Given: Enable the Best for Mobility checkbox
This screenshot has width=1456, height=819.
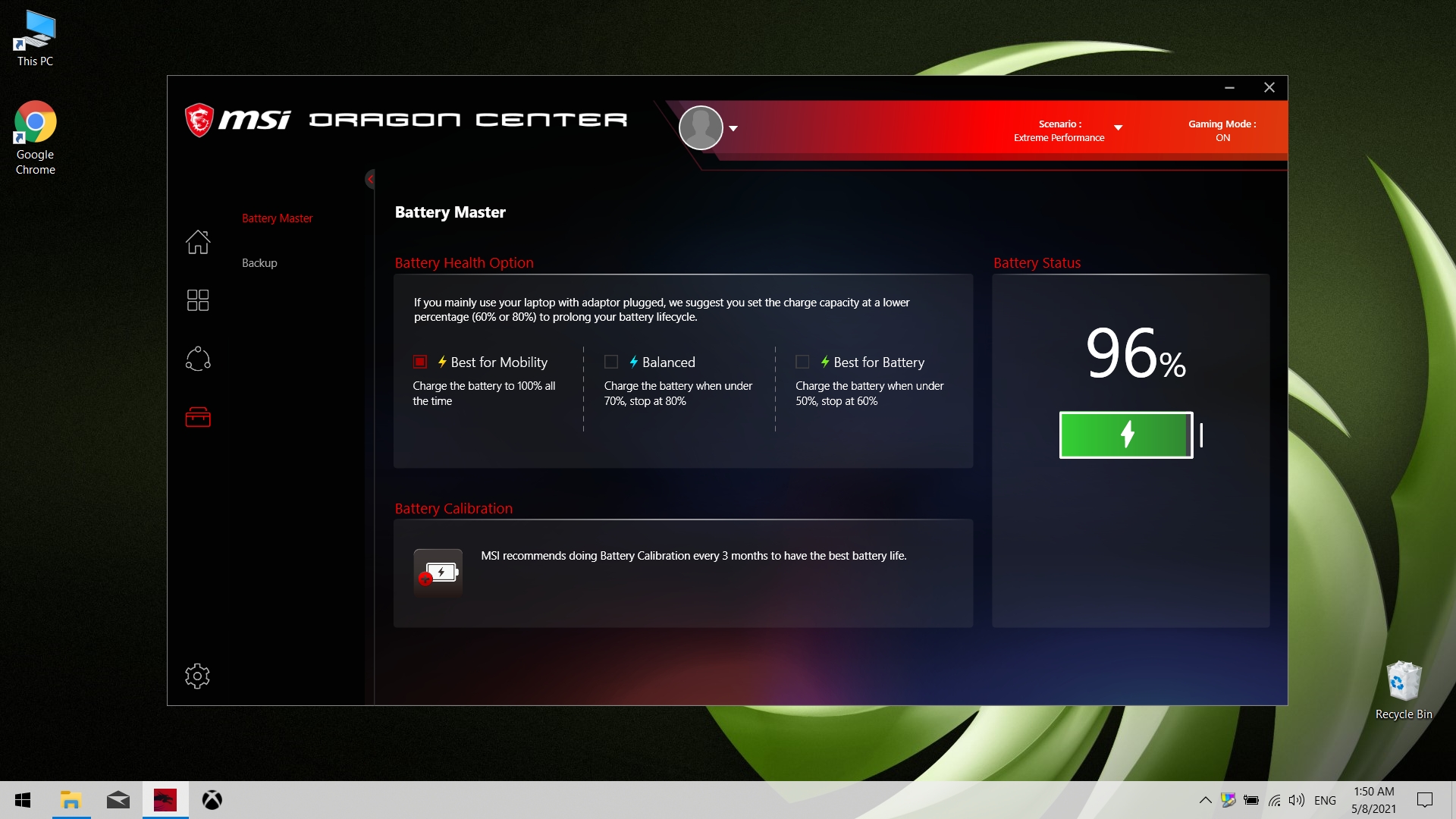Looking at the screenshot, I should point(420,362).
